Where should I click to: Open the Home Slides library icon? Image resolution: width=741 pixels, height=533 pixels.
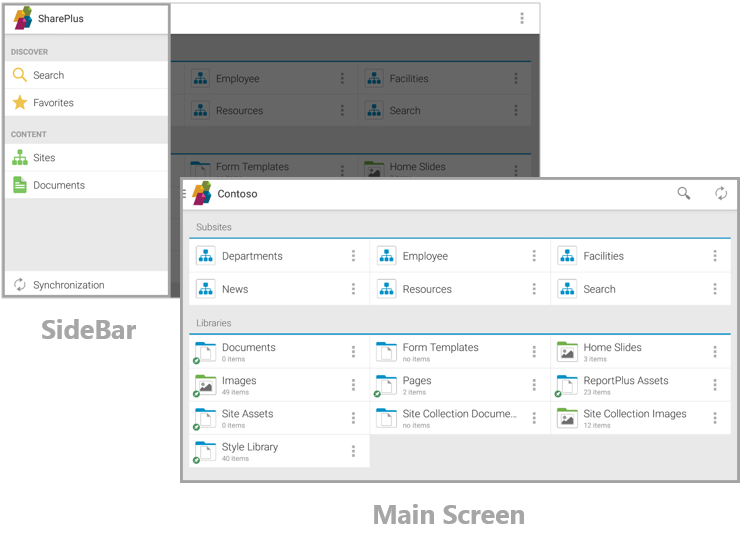[x=568, y=352]
